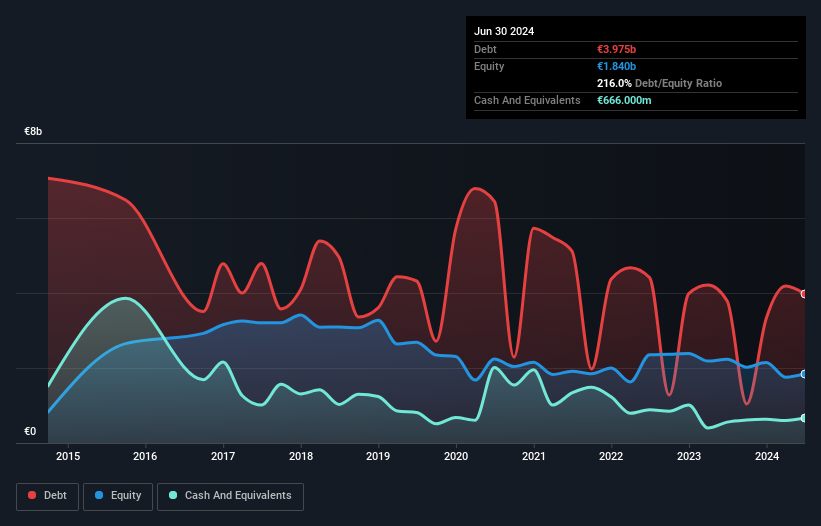Click the 2024 x-axis label
821x526 pixels.
[x=767, y=456]
